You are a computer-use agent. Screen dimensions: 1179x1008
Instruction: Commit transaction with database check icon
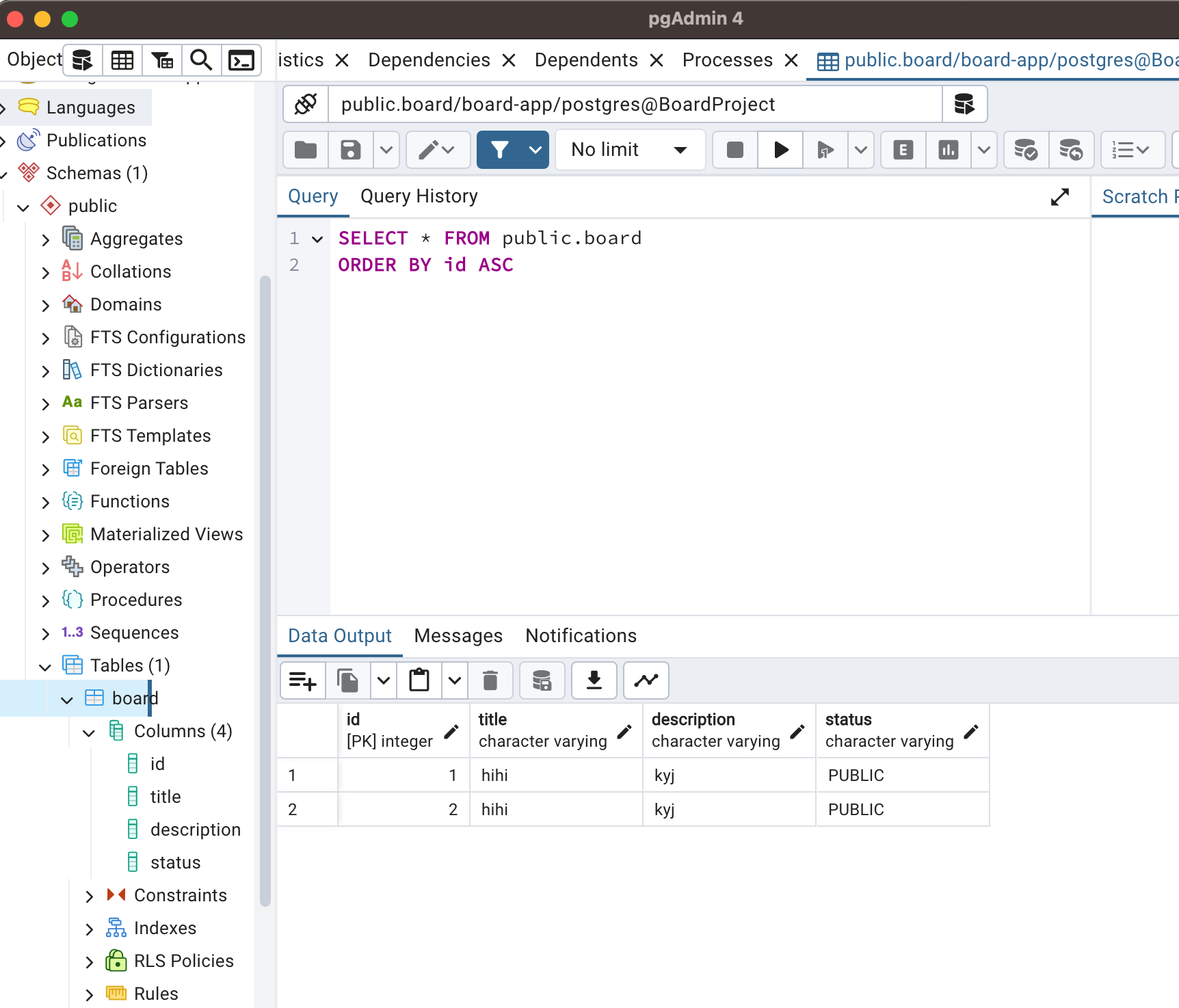coord(1026,150)
